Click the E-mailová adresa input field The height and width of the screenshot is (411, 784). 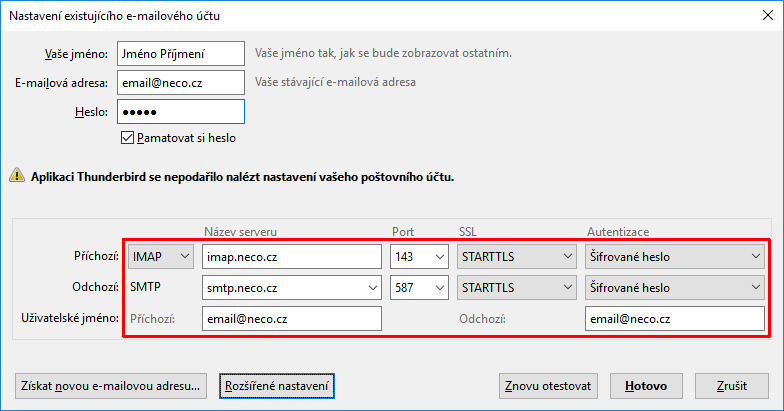181,82
